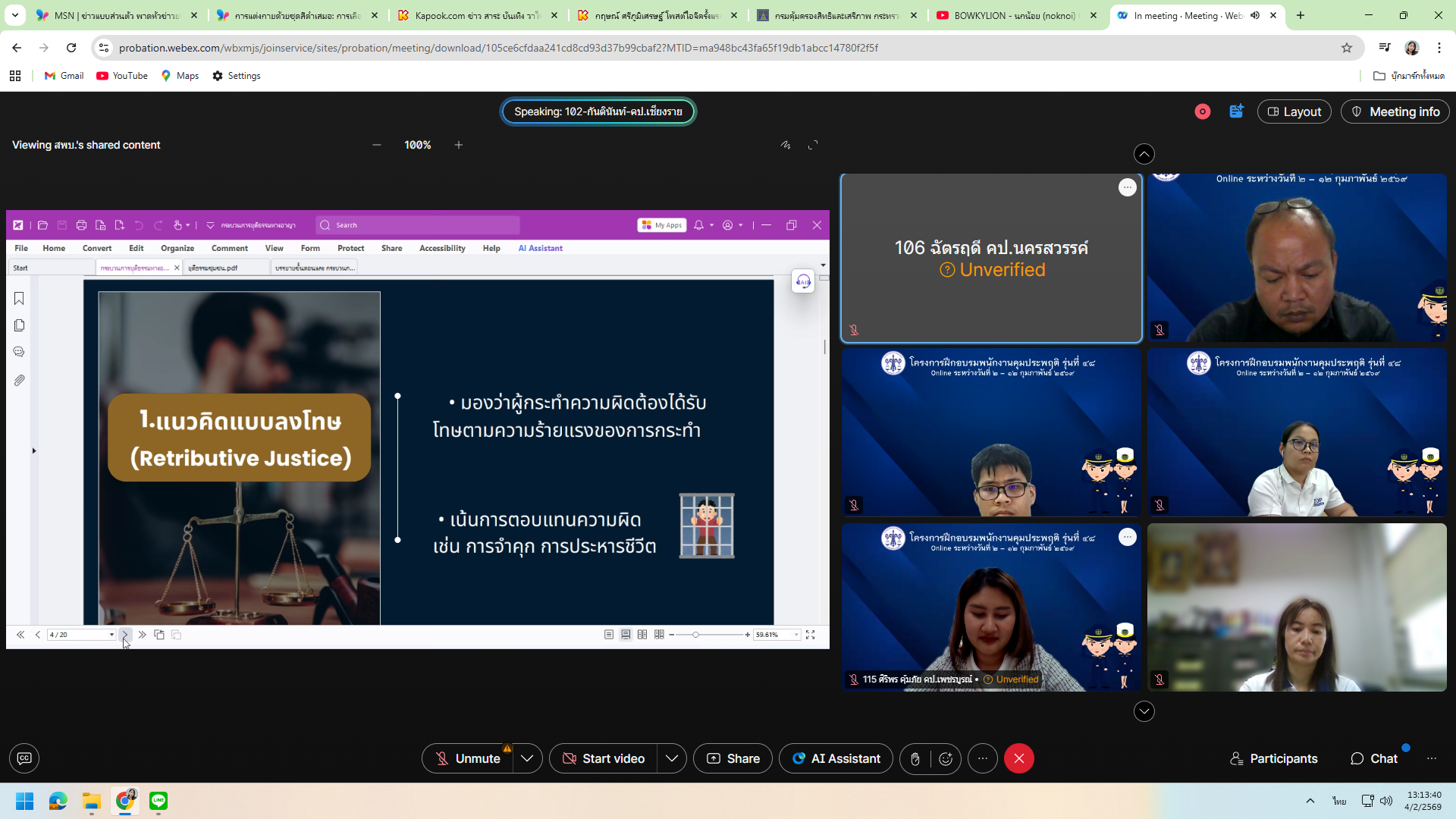The height and width of the screenshot is (819, 1456).
Task: Click the closed captions icon
Action: 24,758
